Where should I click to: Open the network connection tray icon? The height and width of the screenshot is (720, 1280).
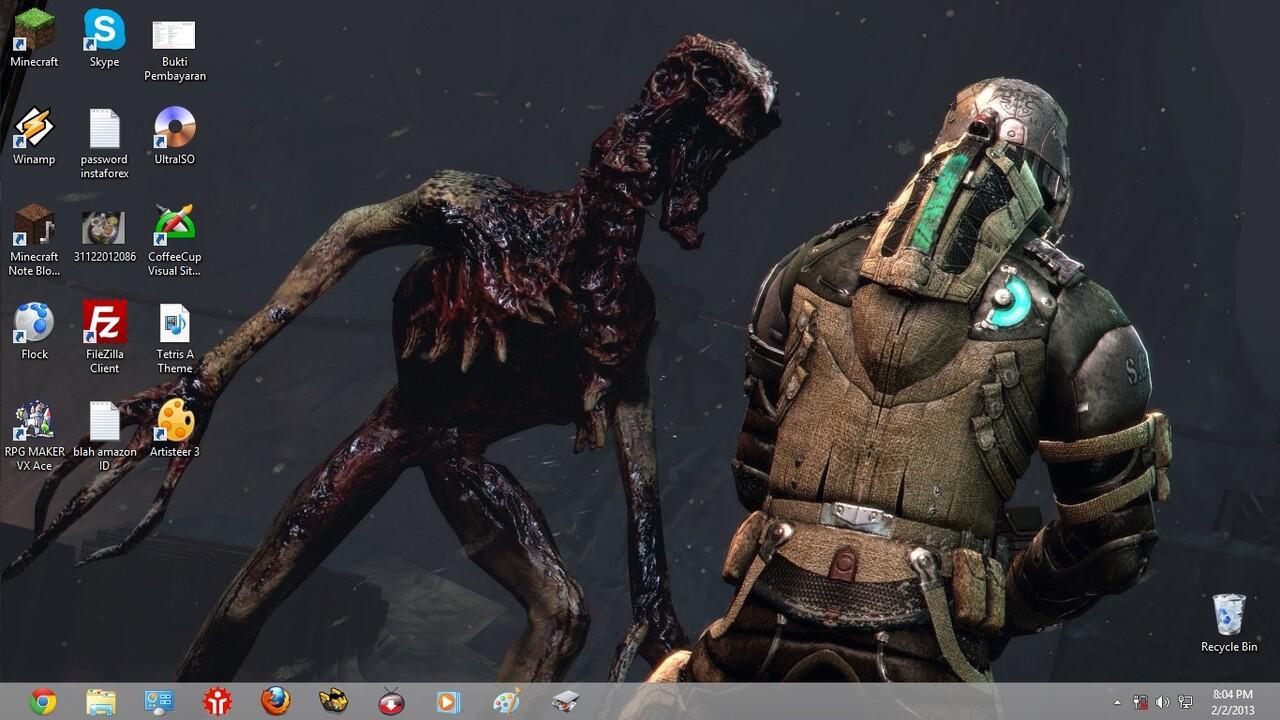(x=1185, y=702)
